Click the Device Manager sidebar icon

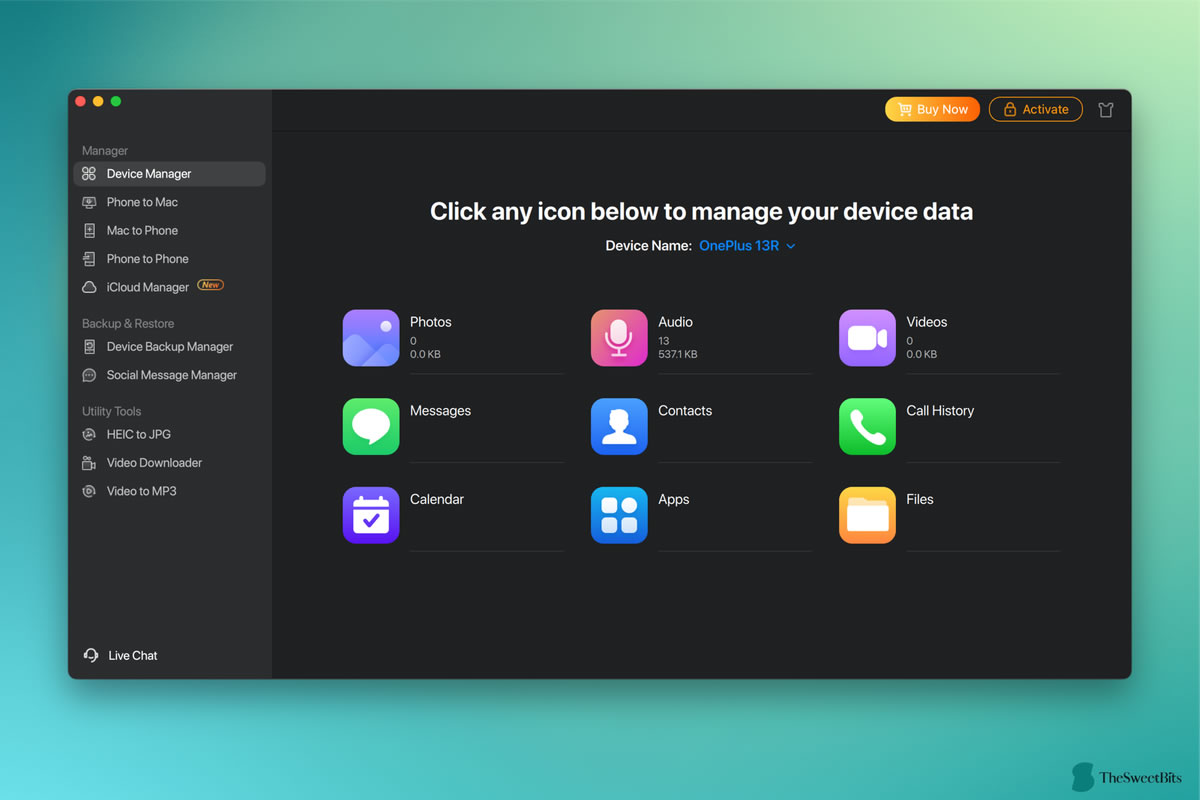[x=89, y=174]
